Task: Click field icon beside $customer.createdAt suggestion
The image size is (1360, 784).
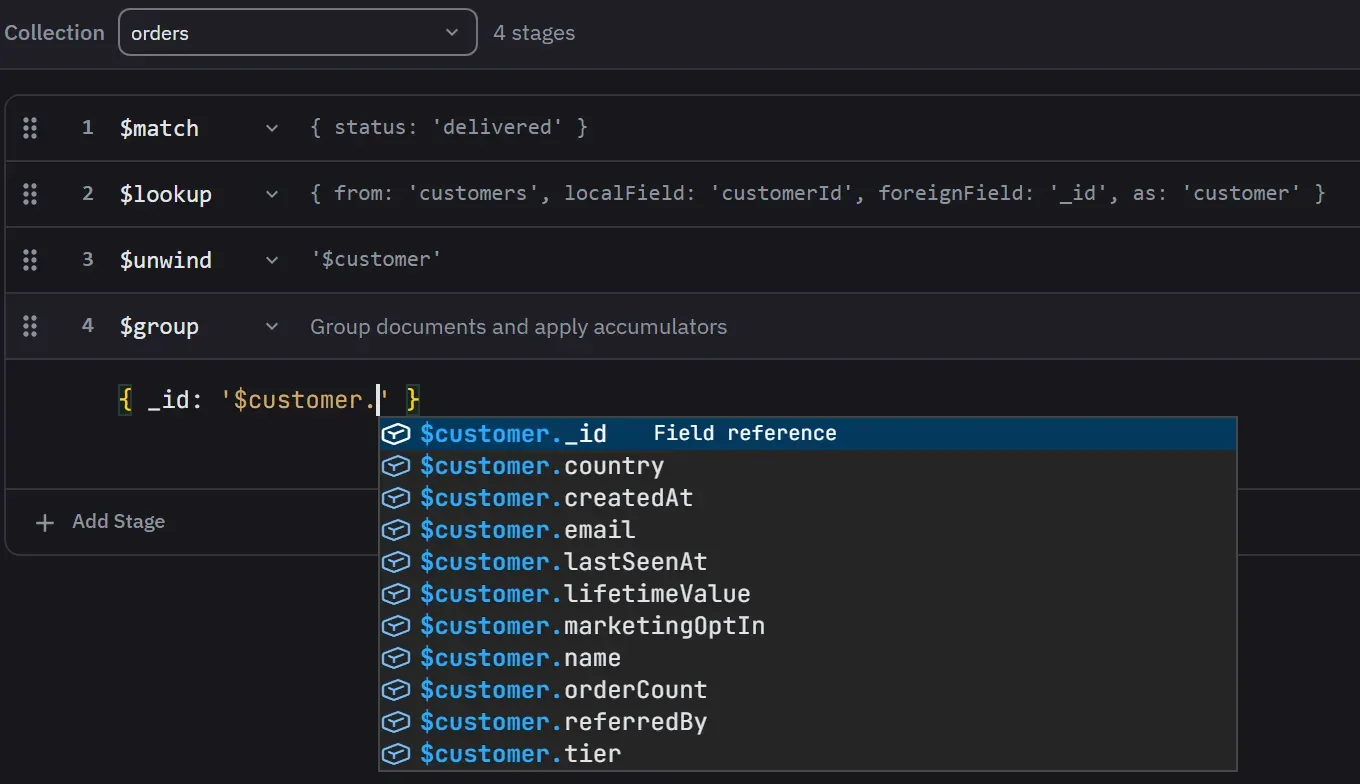Action: click(x=397, y=498)
